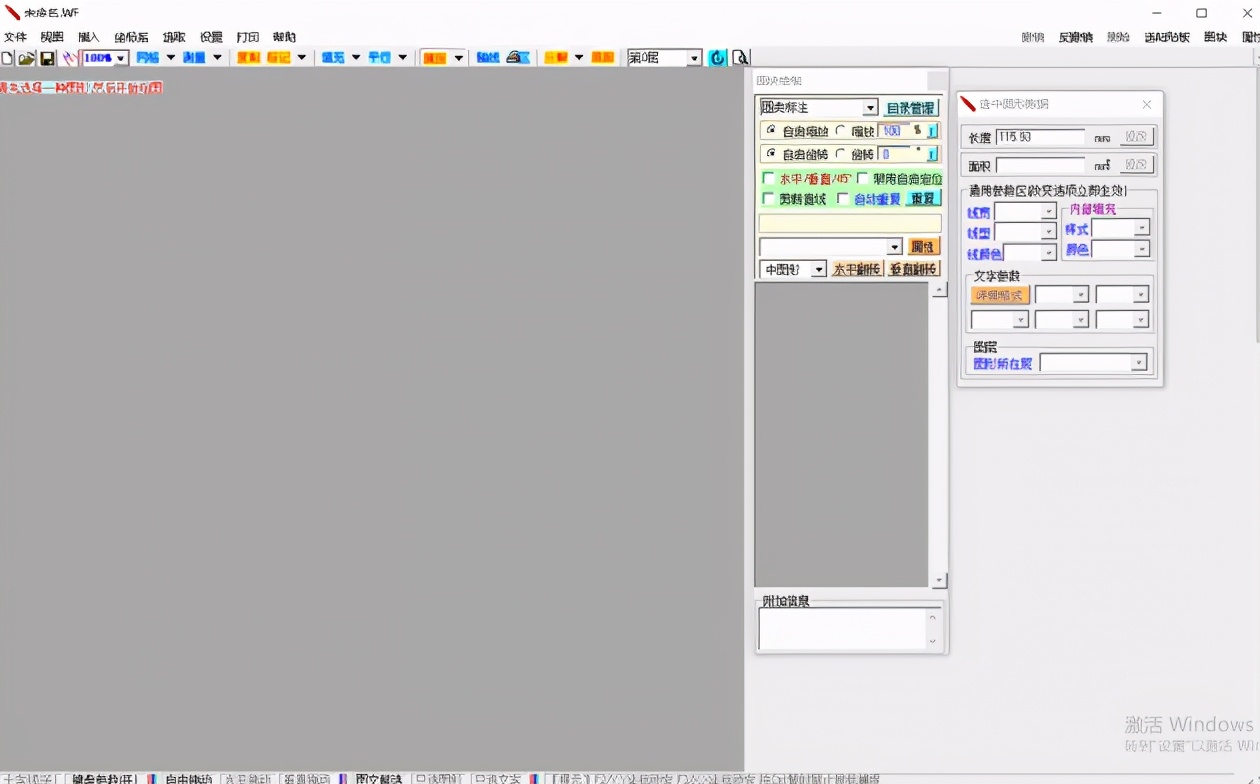Select the 自由缩放 radio button
Screen dimensions: 1260x784
770,130
